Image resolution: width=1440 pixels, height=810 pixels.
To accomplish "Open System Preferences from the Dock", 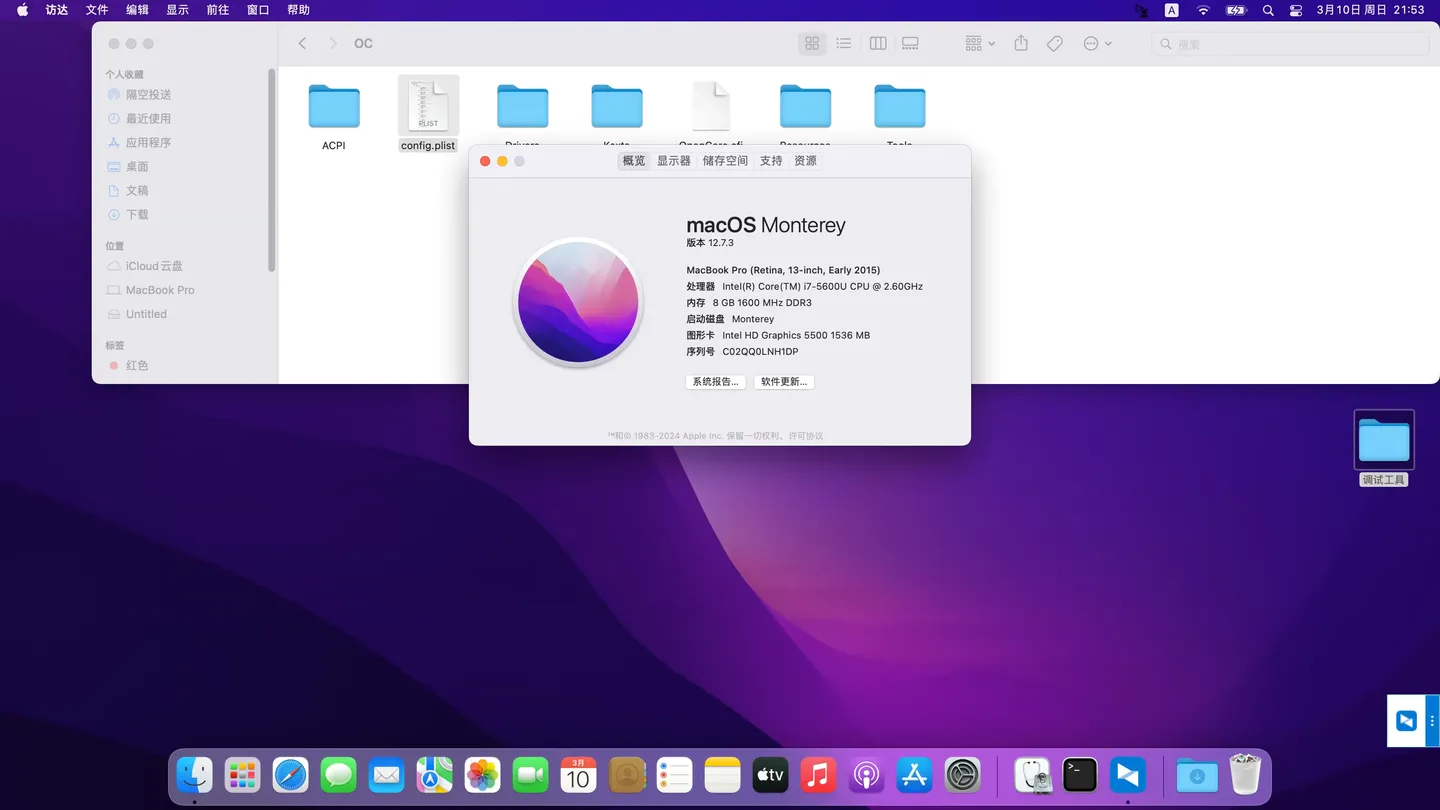I will pyautogui.click(x=962, y=775).
